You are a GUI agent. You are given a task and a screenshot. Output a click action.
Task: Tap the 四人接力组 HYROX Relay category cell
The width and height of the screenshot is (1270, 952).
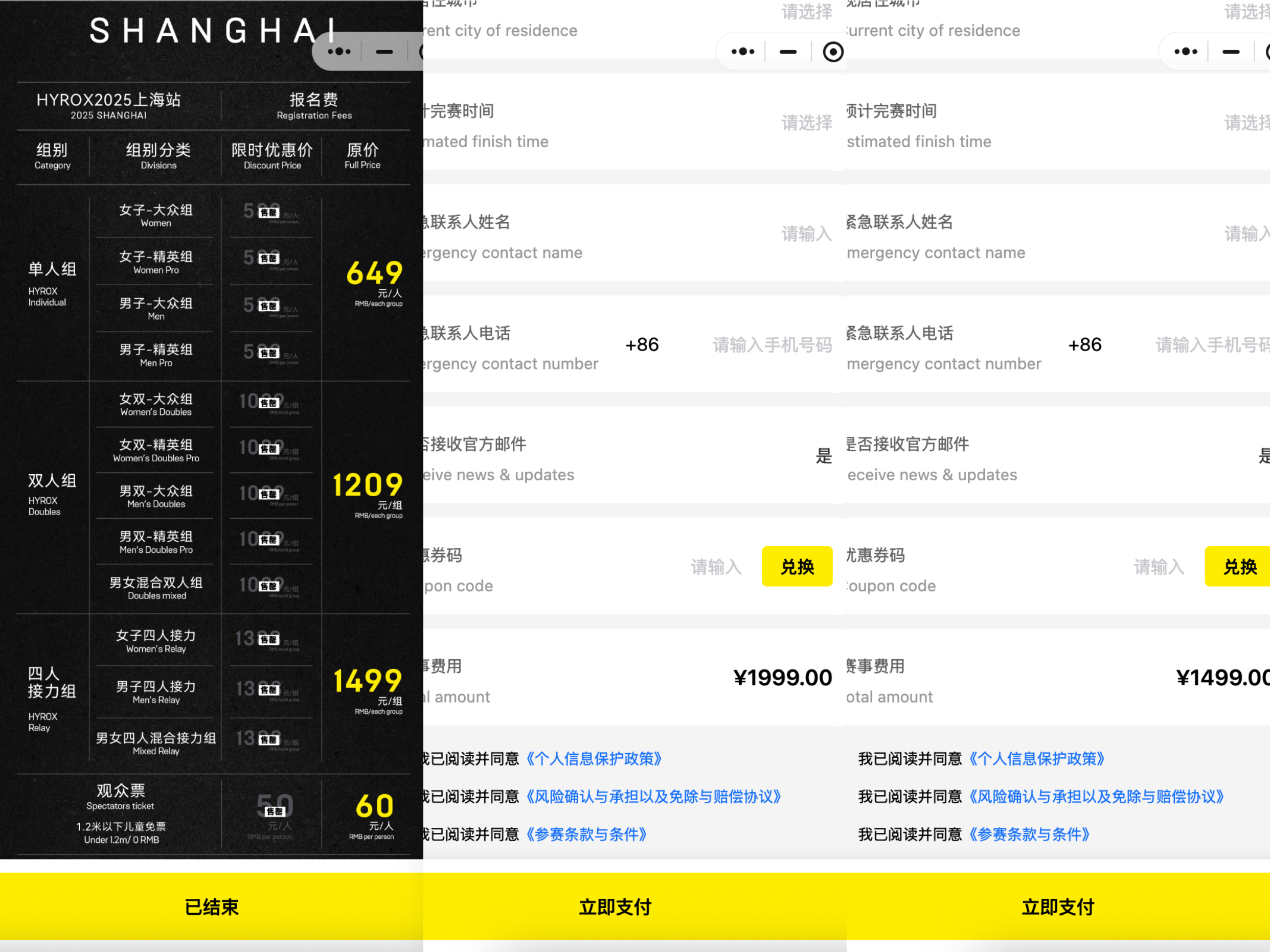click(52, 699)
